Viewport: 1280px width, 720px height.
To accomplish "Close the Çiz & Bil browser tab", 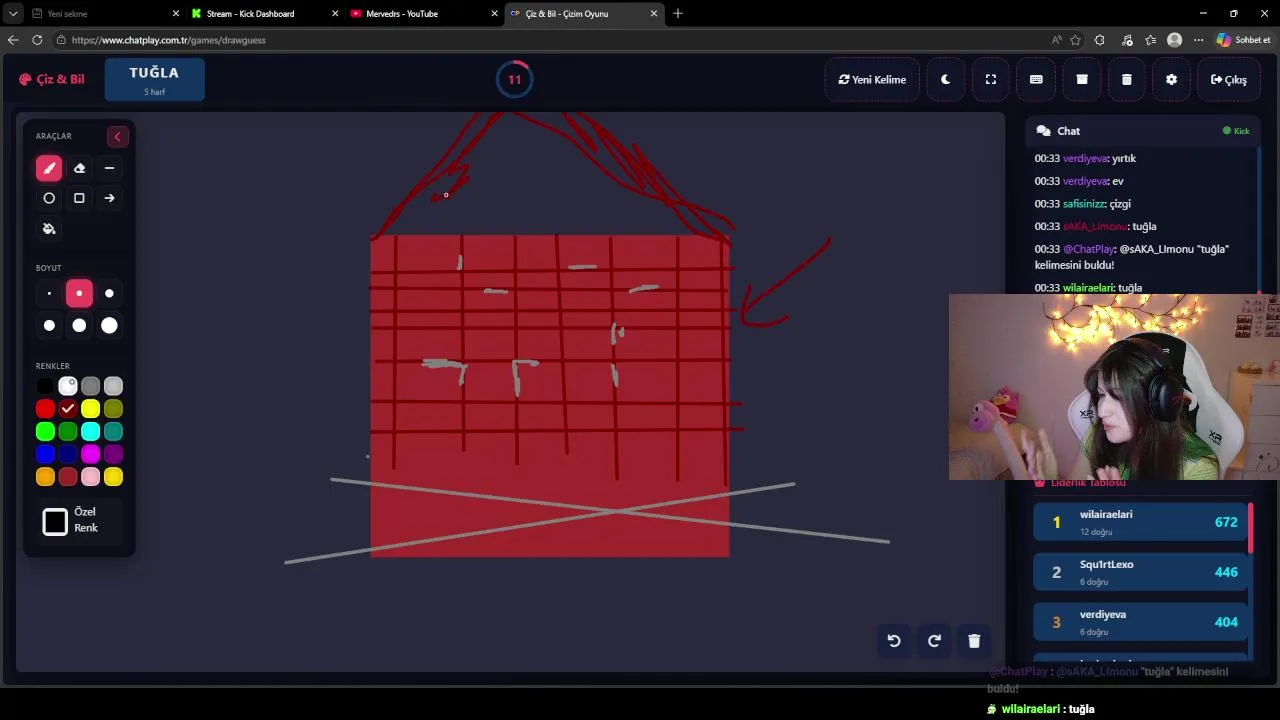I will (x=654, y=14).
